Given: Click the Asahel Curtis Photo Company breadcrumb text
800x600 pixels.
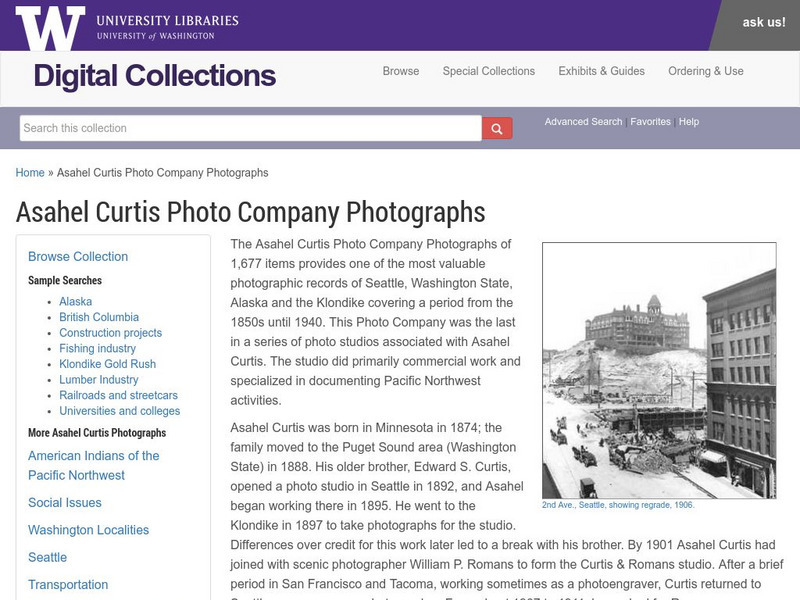Looking at the screenshot, I should [x=162, y=172].
